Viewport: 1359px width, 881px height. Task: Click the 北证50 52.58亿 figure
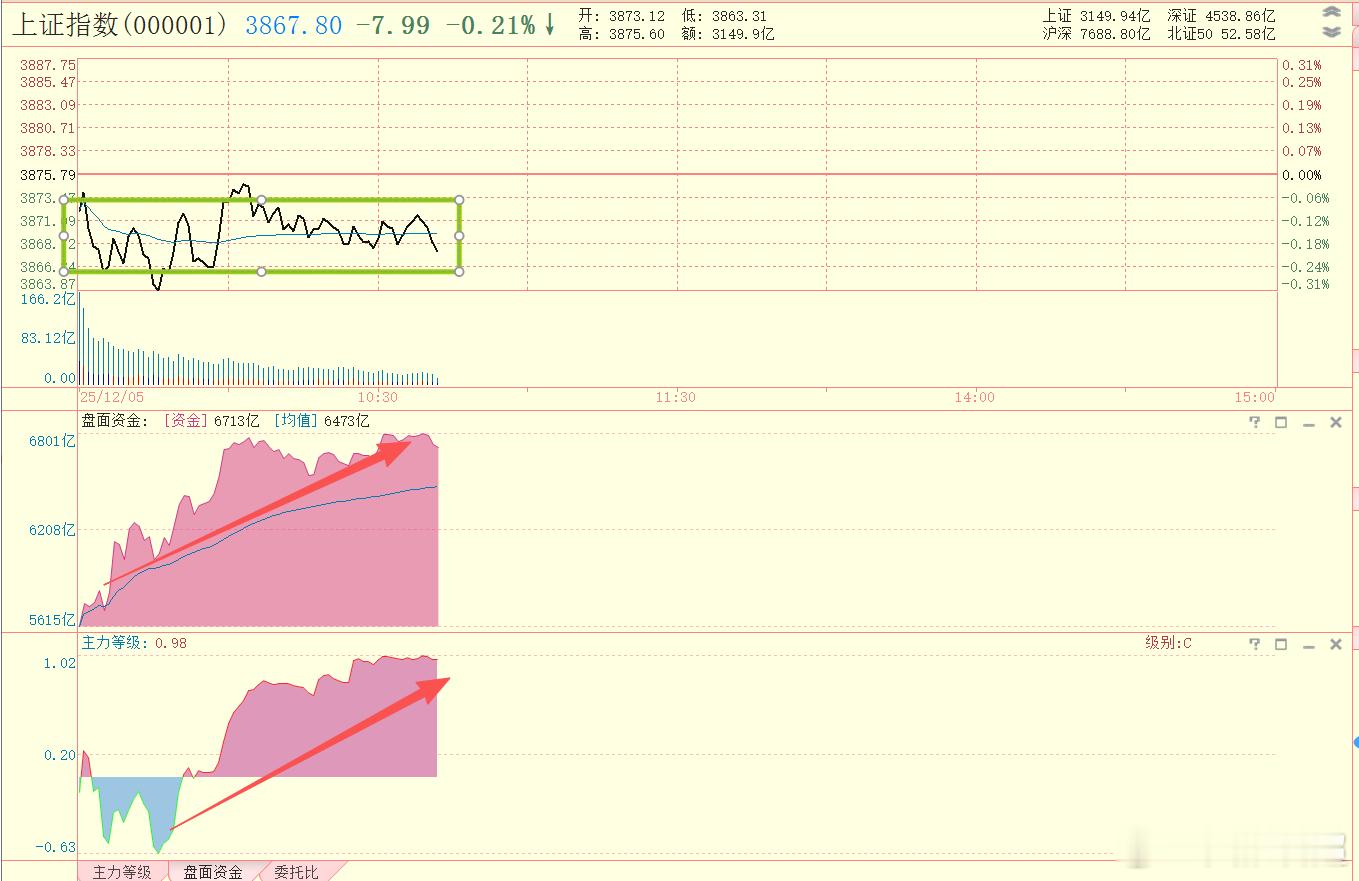coord(1222,34)
